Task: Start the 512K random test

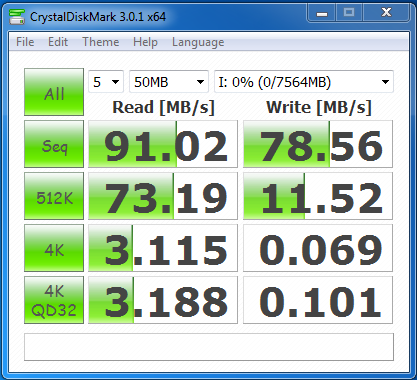Action: (54, 196)
